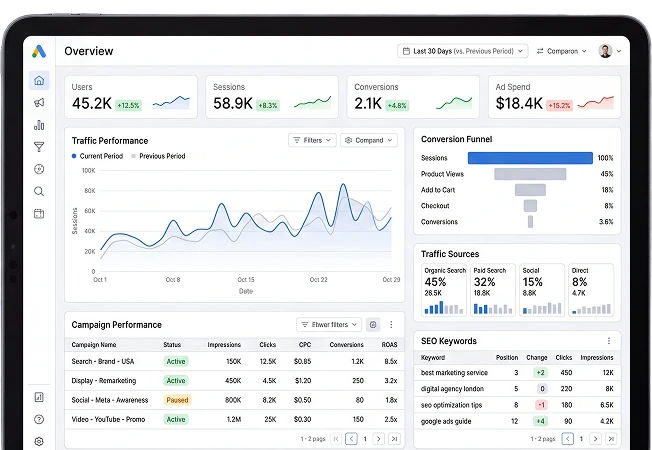Select the Social traffic source card
Screen dimensions: 652x450
[542, 290]
